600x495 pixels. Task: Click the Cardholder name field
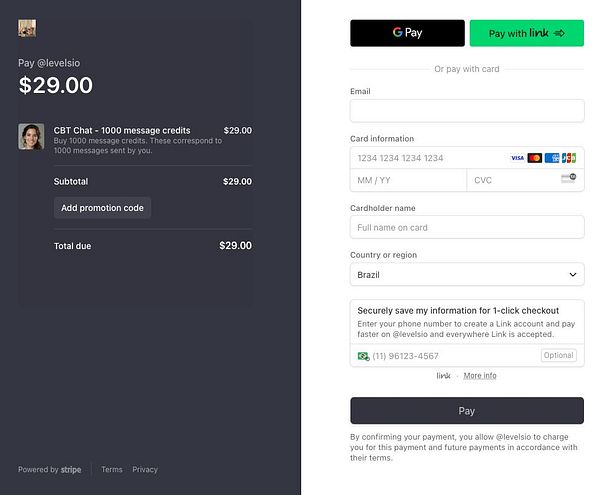point(467,227)
